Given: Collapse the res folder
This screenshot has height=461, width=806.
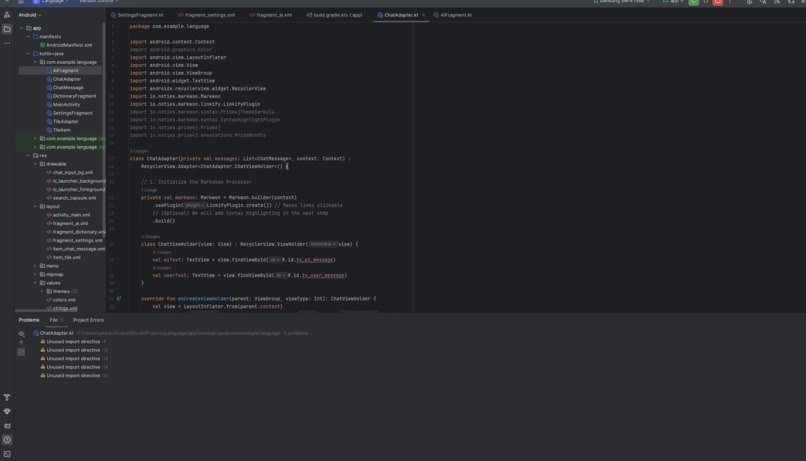Looking at the screenshot, I should [28, 155].
